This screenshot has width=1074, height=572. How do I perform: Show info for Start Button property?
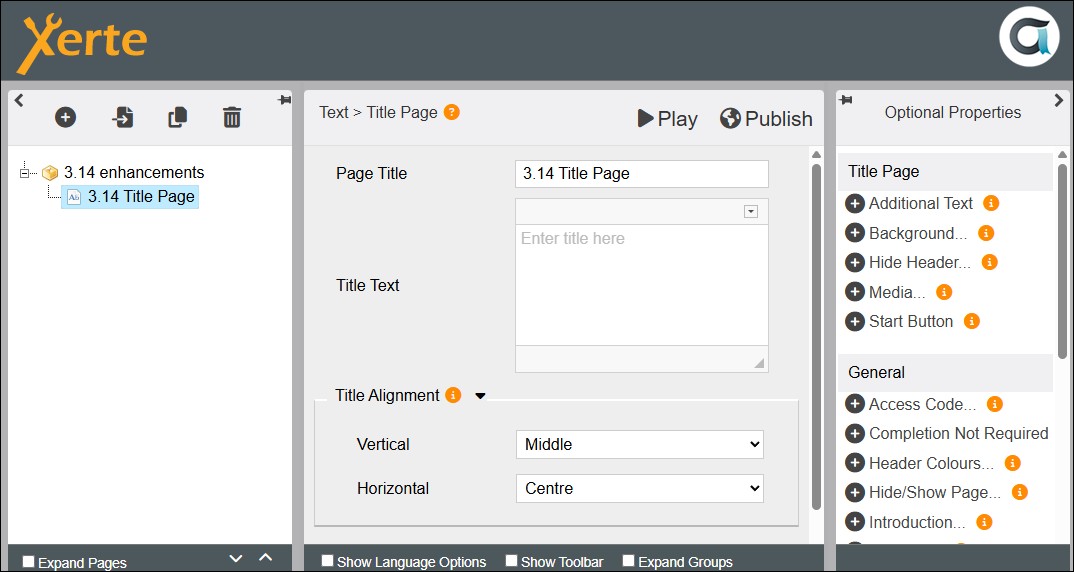[x=971, y=321]
